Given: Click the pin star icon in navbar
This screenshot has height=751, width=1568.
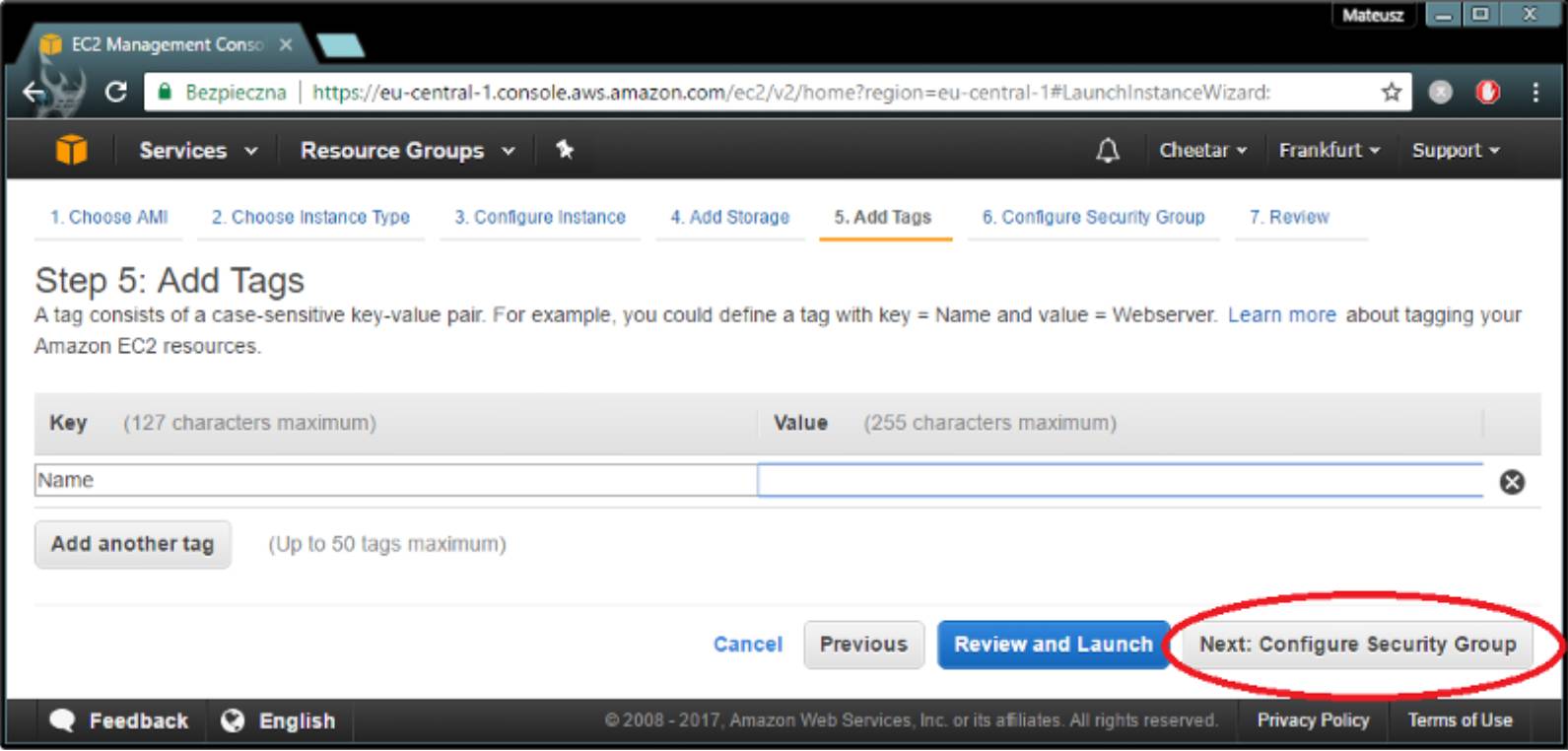Looking at the screenshot, I should (x=565, y=150).
